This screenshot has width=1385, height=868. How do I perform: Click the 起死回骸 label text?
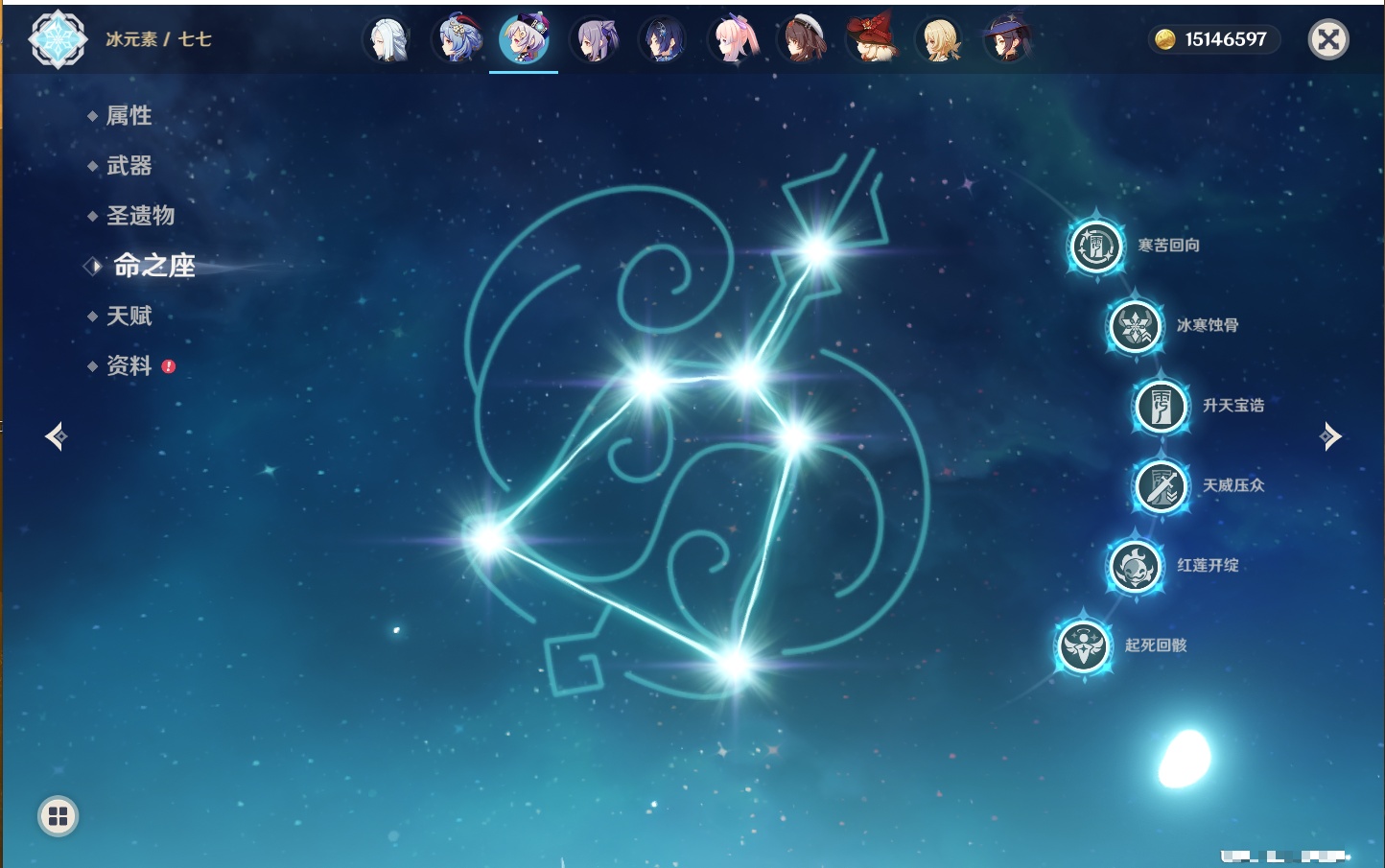tap(1156, 645)
